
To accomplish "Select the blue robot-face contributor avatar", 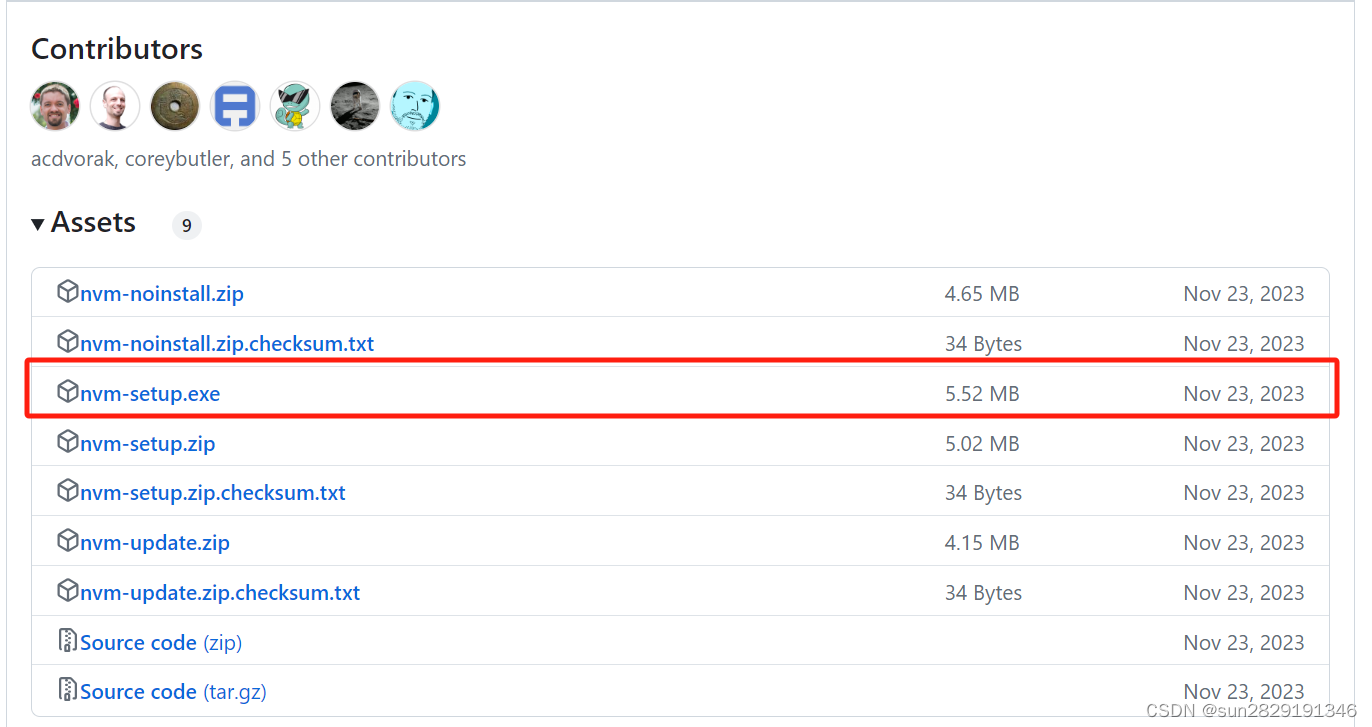I will [235, 106].
